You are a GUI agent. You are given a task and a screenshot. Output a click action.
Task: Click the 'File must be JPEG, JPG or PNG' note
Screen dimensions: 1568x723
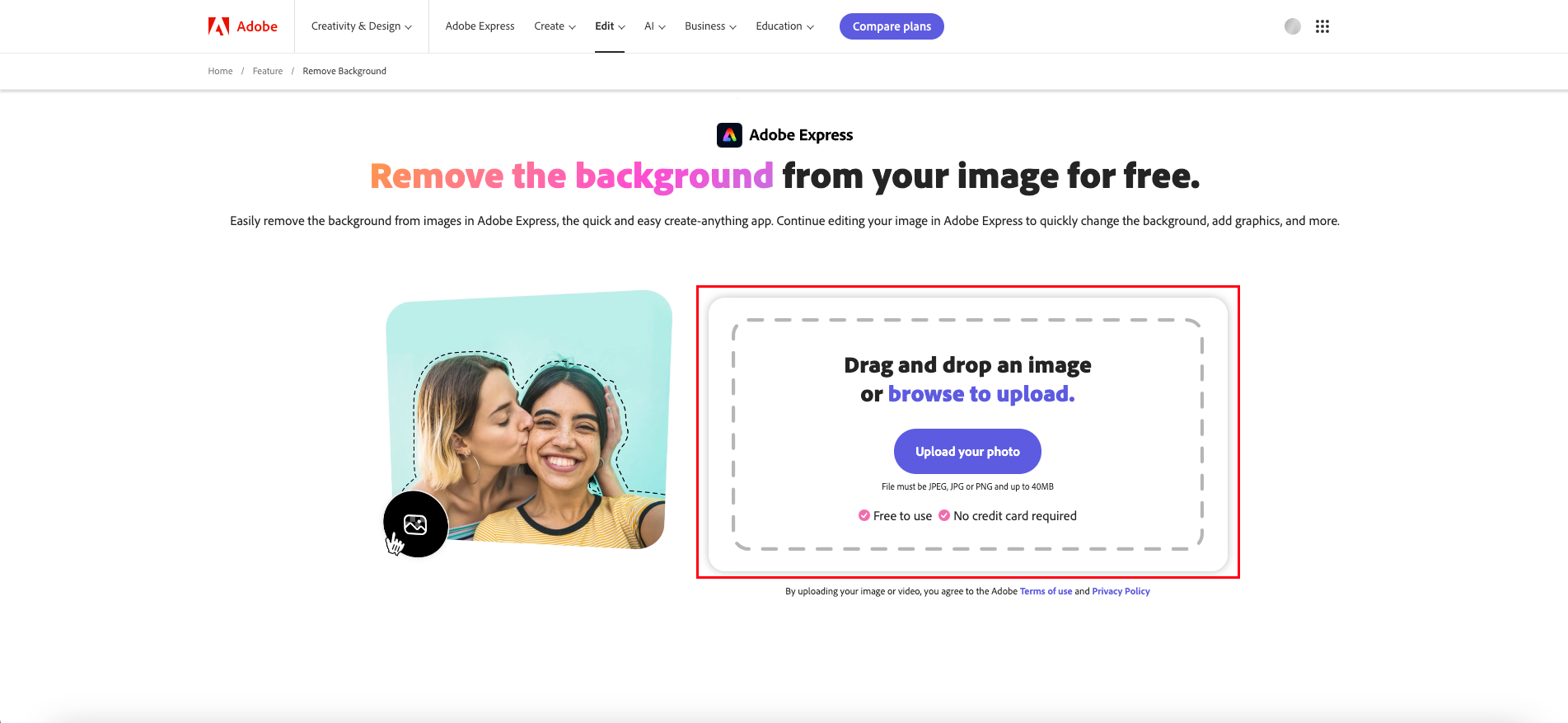click(x=967, y=486)
